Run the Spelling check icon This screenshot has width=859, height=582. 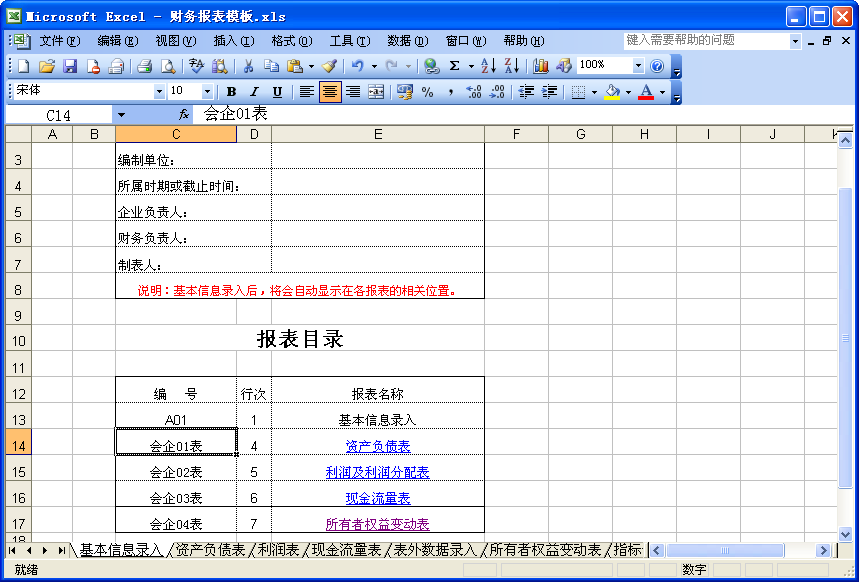click(x=196, y=66)
